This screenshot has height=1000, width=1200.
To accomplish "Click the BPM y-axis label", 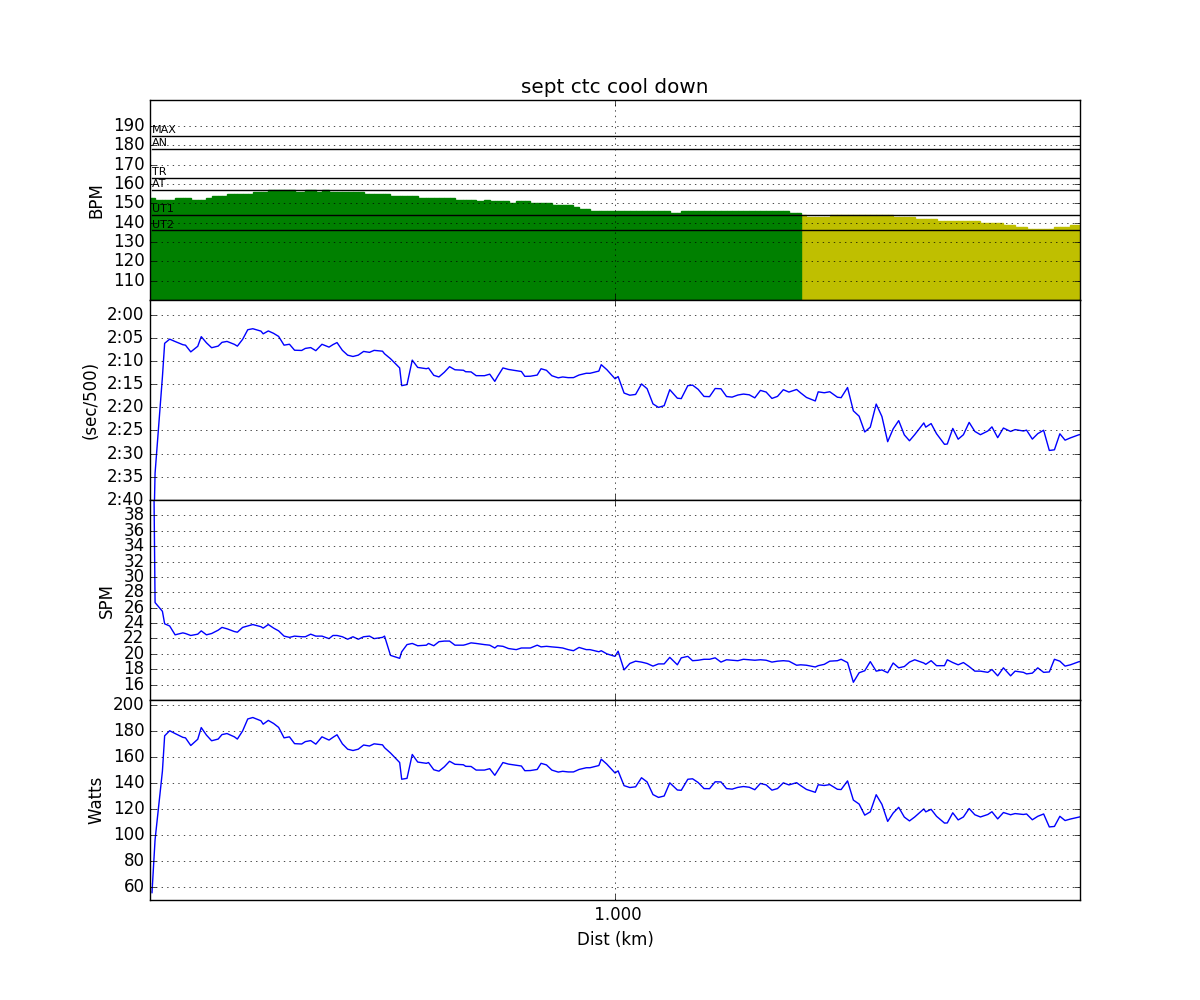I will pyautogui.click(x=96, y=200).
